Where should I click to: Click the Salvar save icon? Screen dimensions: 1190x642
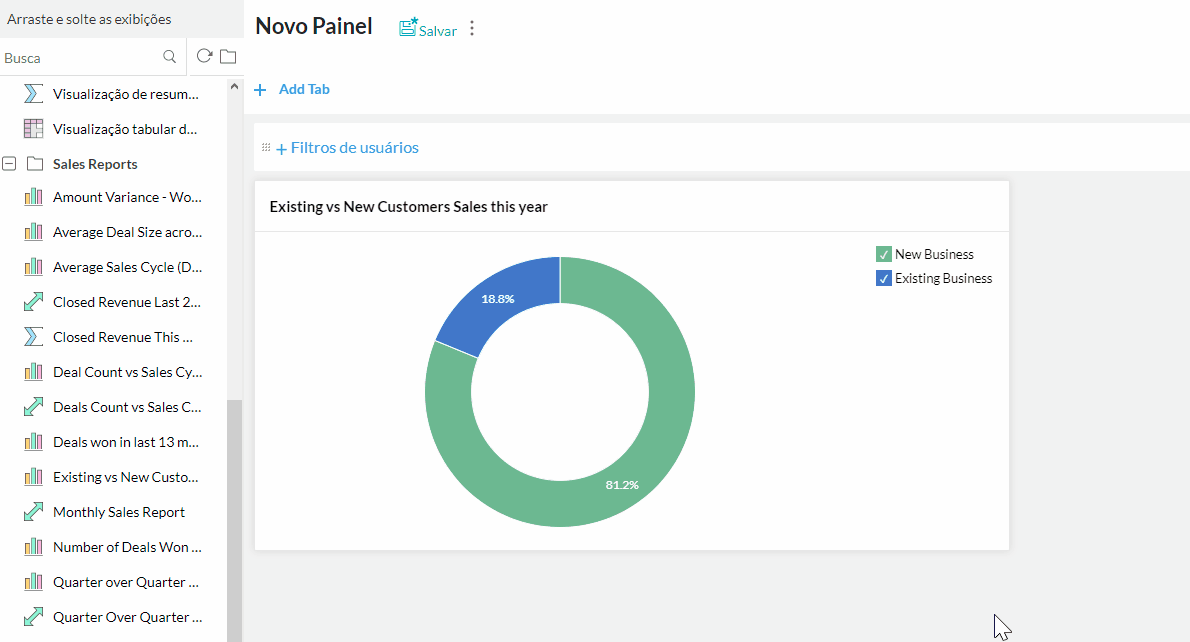click(x=408, y=28)
